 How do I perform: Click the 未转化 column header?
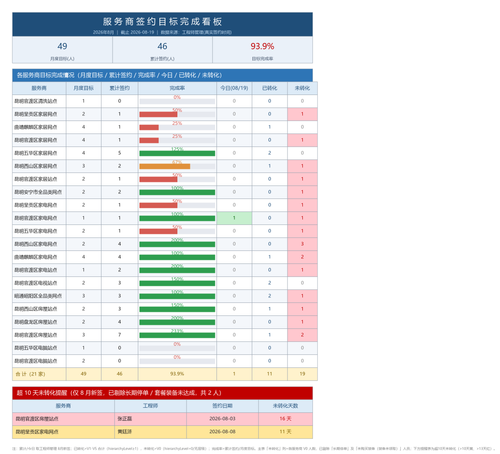[x=302, y=88]
